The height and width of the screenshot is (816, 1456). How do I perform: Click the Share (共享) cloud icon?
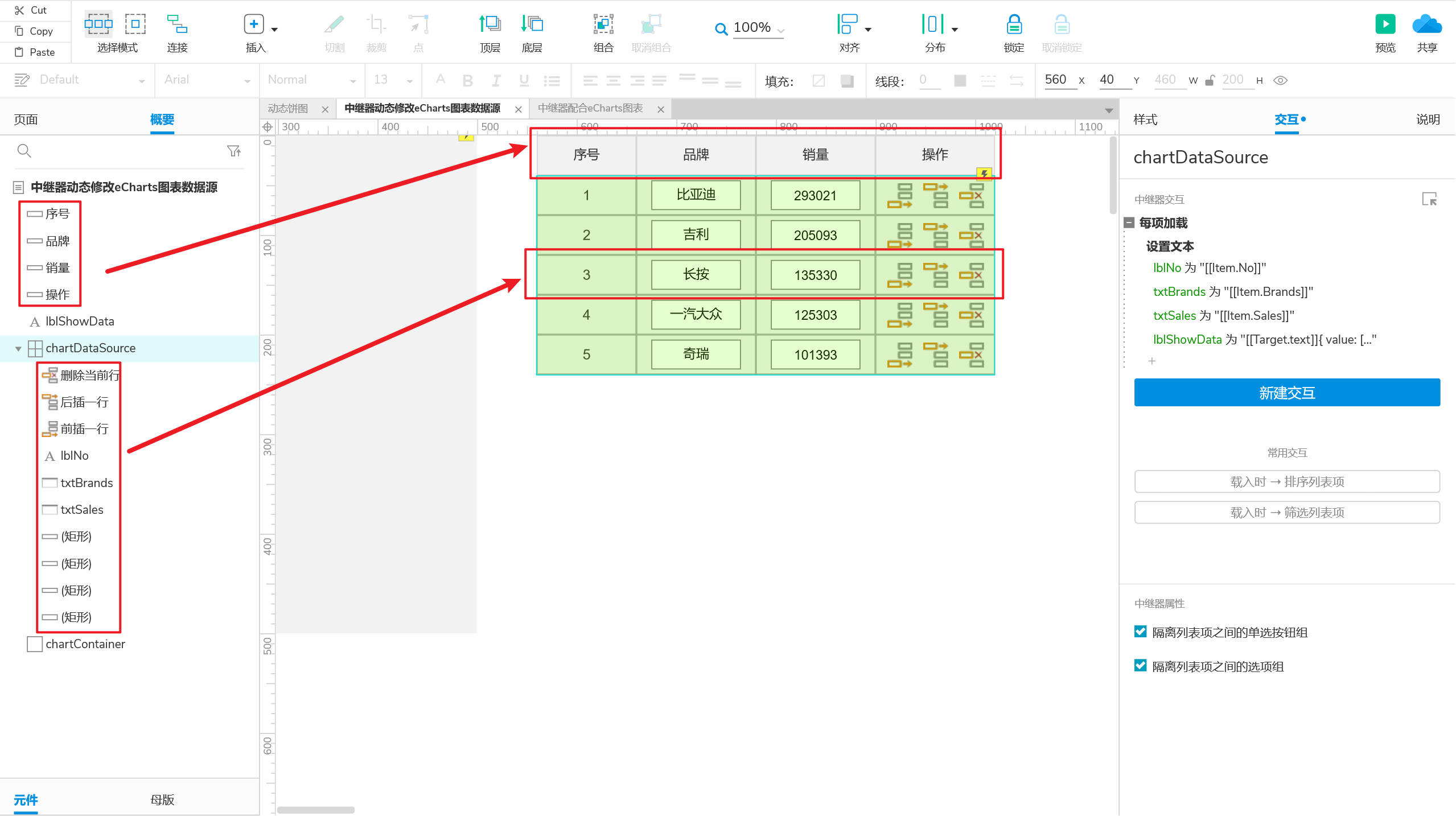click(x=1426, y=25)
